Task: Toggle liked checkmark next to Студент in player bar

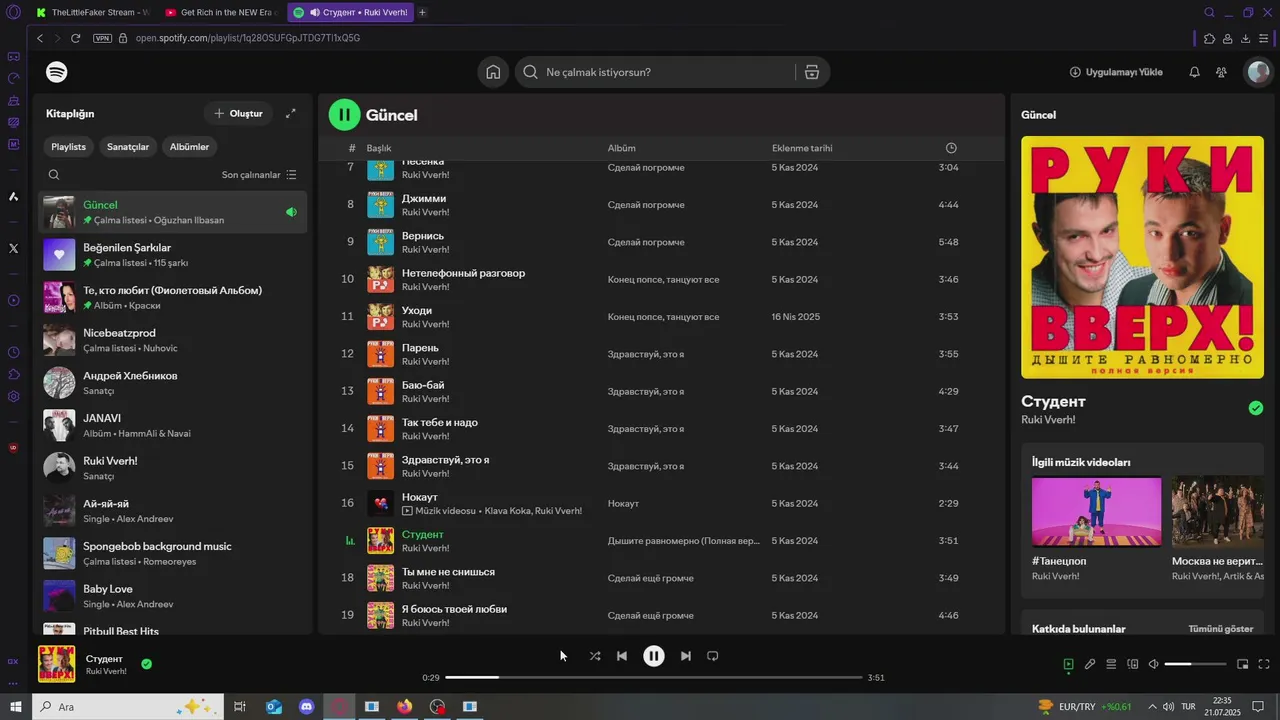Action: [147, 664]
